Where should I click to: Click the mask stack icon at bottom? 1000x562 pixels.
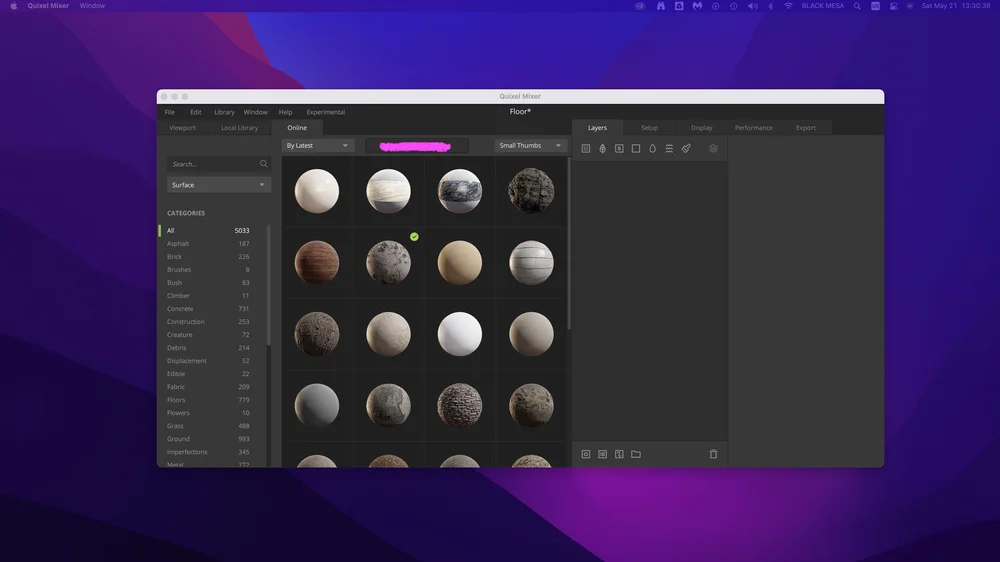pyautogui.click(x=602, y=454)
